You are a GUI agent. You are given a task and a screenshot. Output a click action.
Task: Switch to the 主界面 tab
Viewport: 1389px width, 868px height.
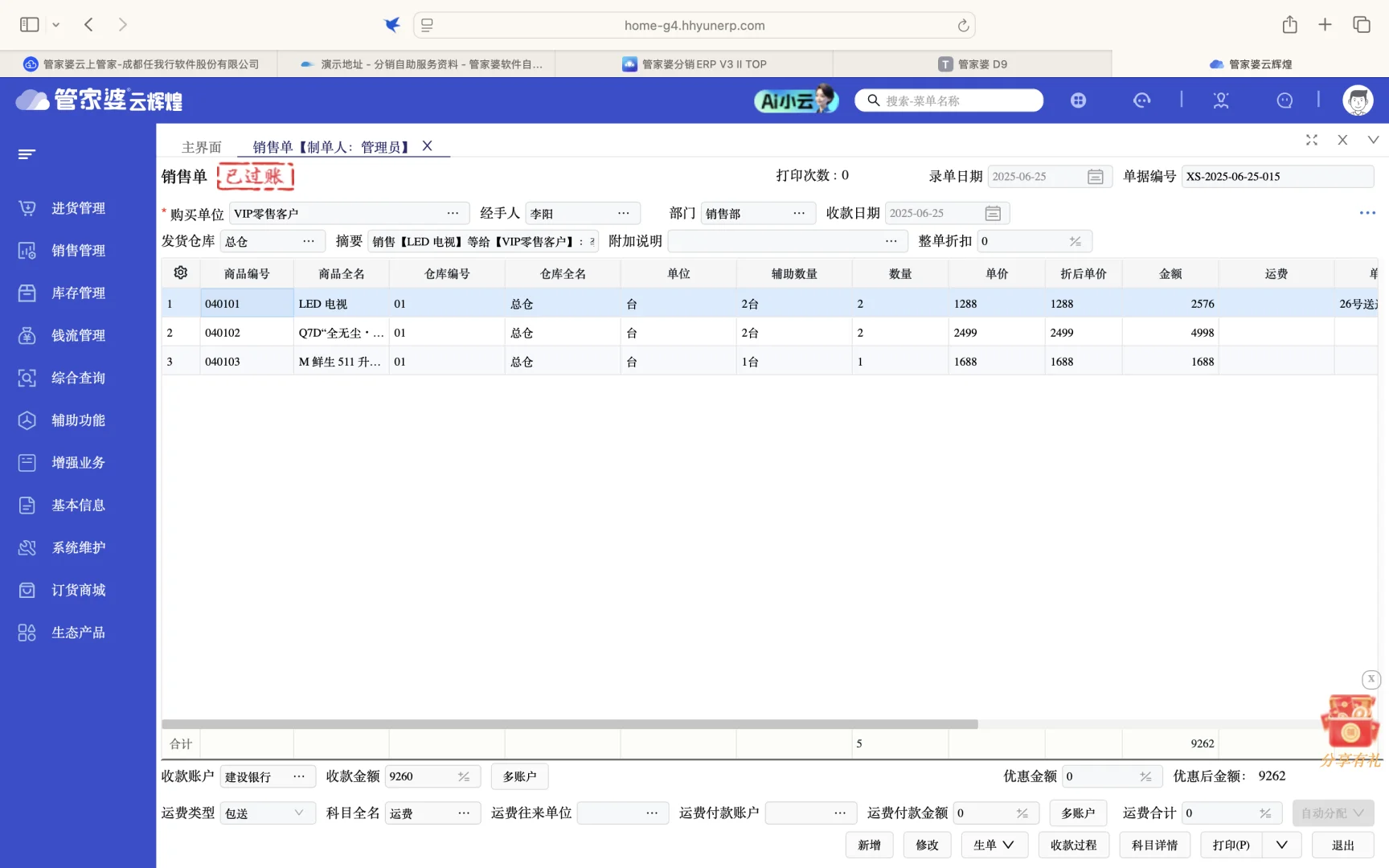coord(202,146)
